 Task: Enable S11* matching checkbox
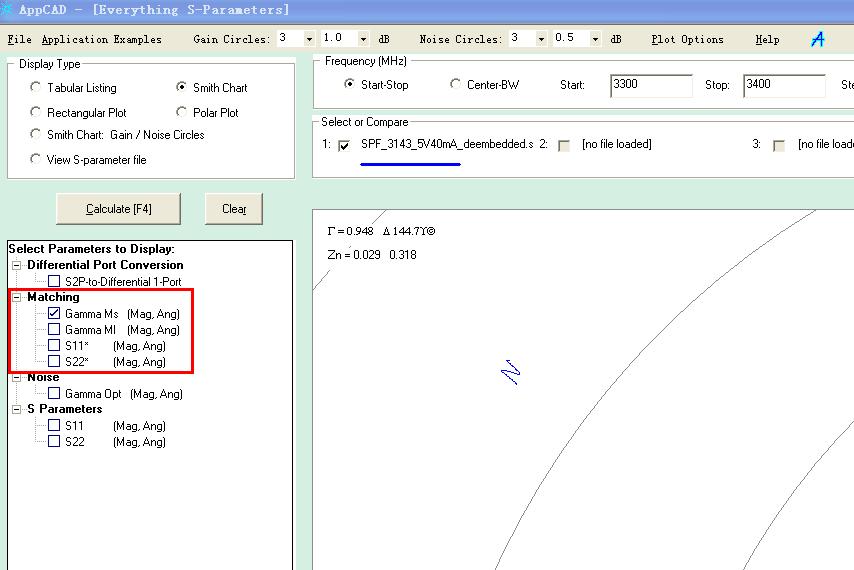(54, 345)
